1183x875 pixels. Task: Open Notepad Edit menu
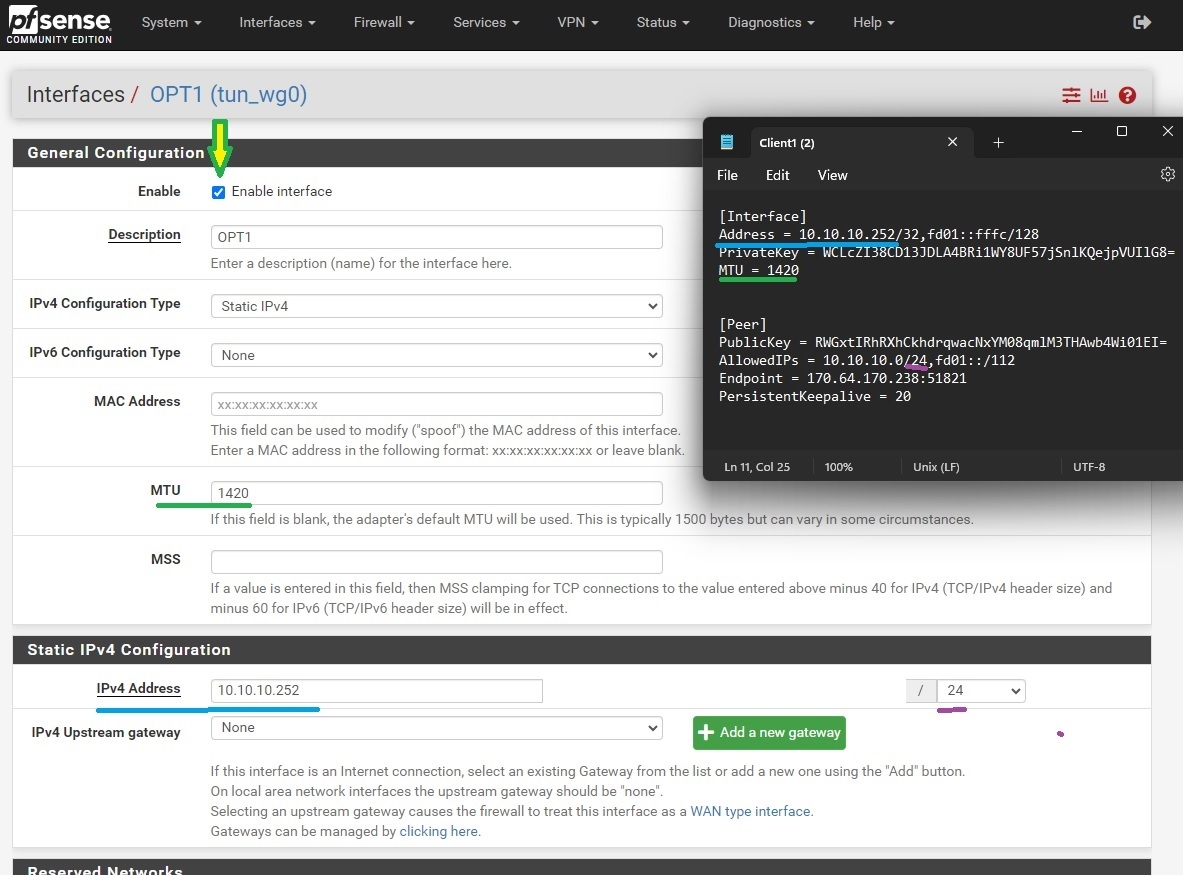[x=777, y=175]
